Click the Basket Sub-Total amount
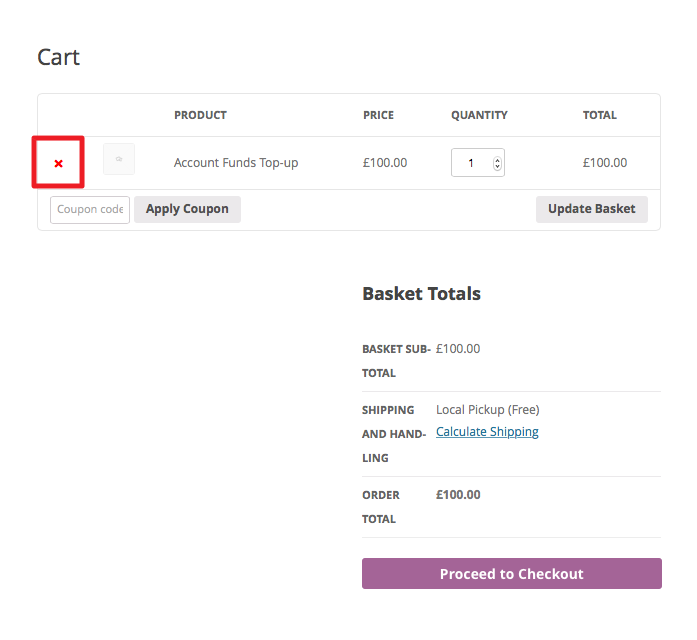Image resolution: width=697 pixels, height=640 pixels. point(458,348)
